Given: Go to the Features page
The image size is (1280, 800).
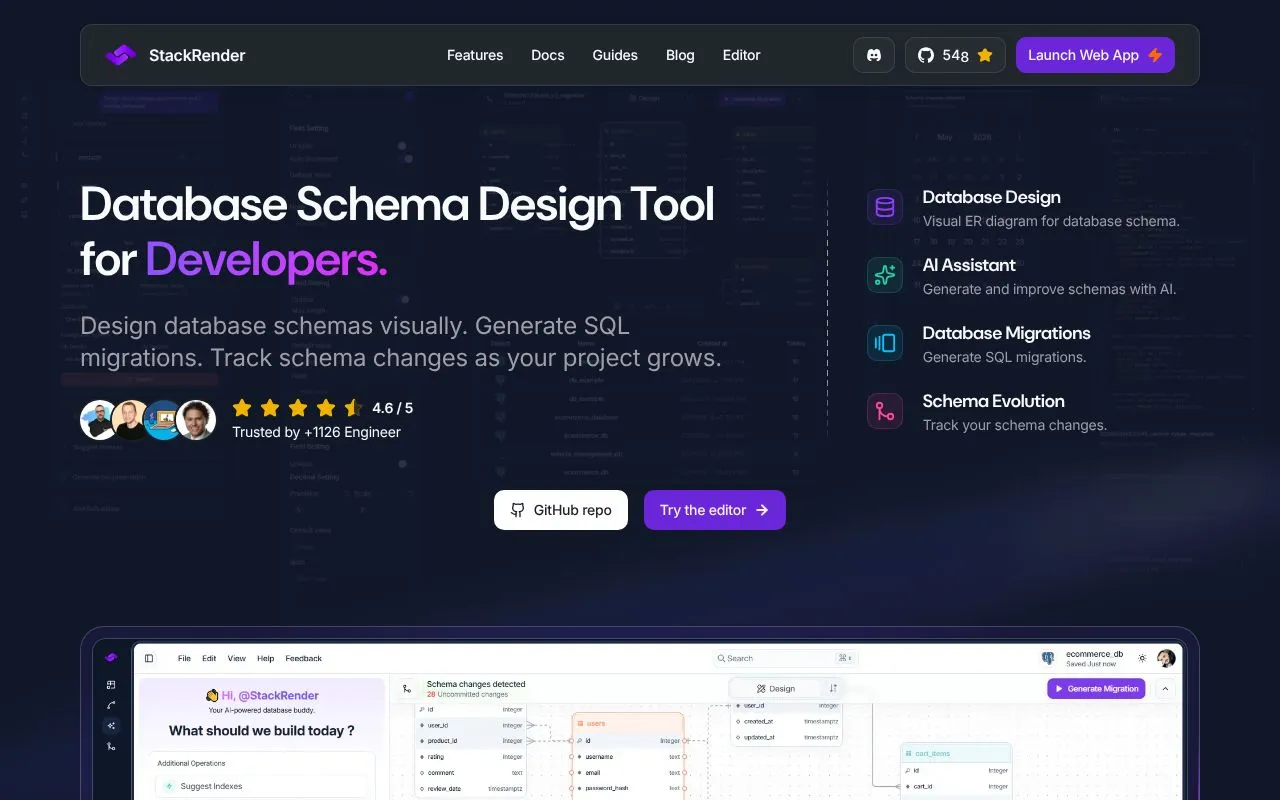Looking at the screenshot, I should click(475, 55).
